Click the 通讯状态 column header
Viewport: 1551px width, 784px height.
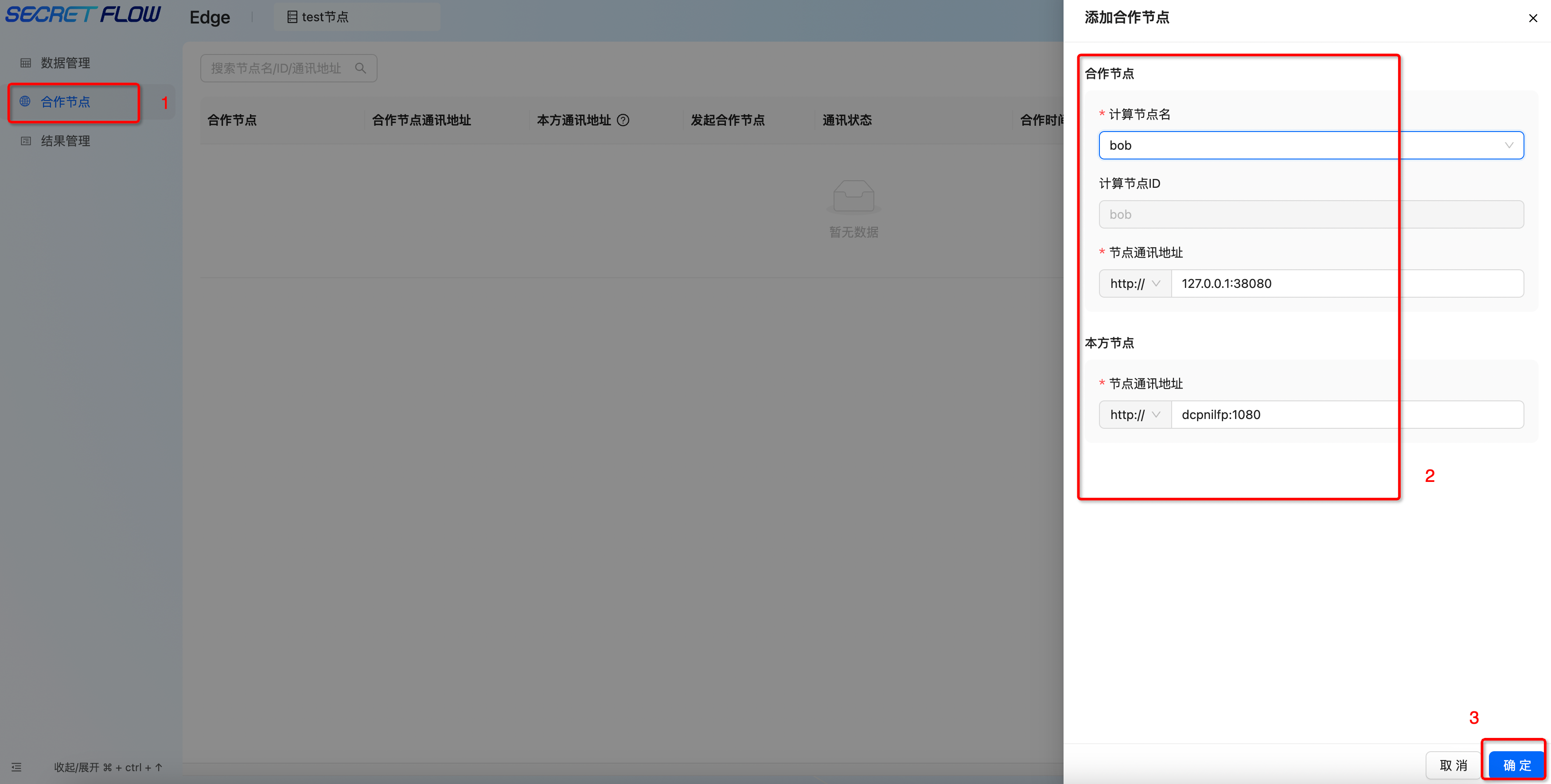coord(847,120)
